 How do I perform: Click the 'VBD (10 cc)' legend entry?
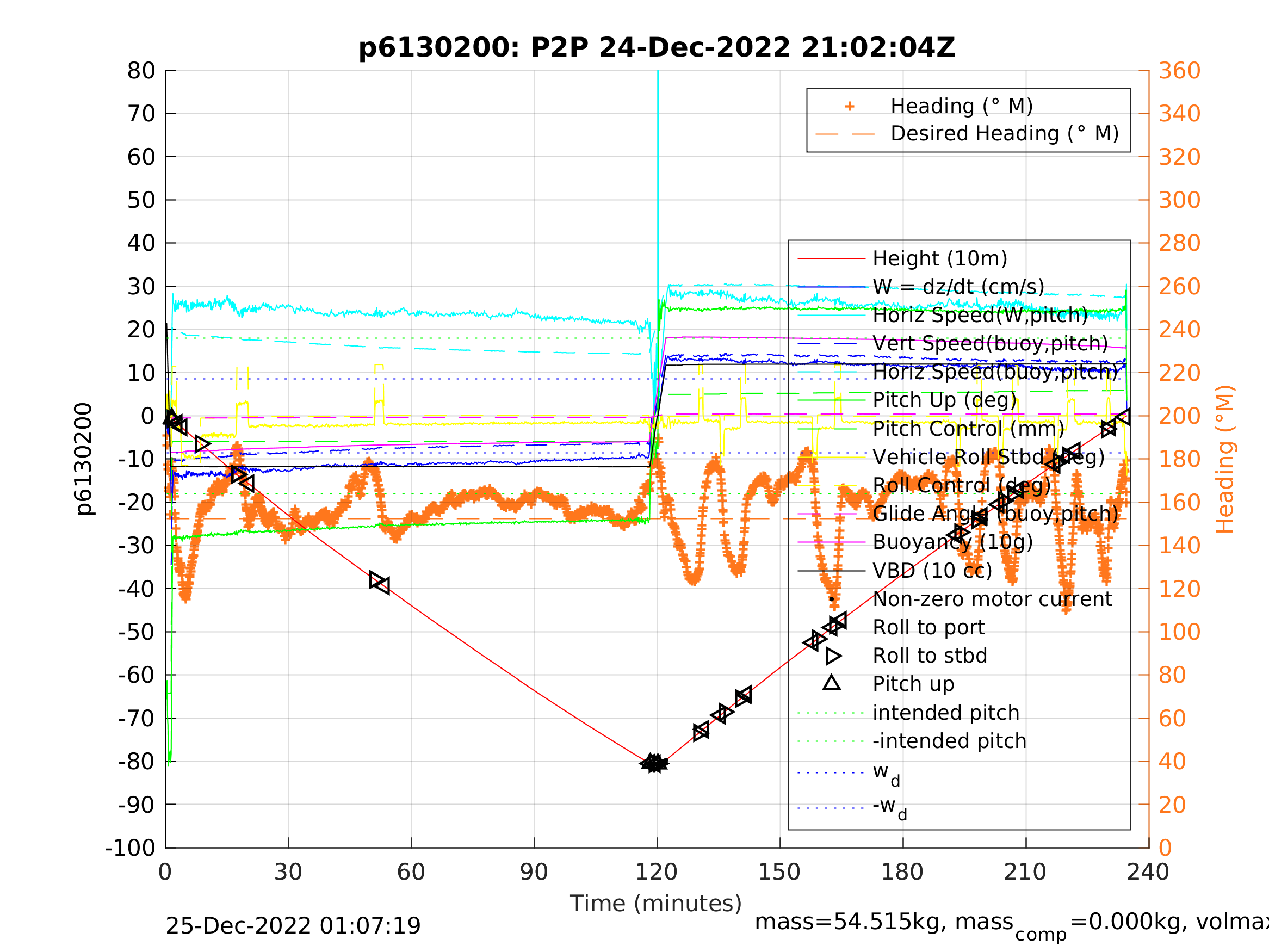tap(932, 571)
